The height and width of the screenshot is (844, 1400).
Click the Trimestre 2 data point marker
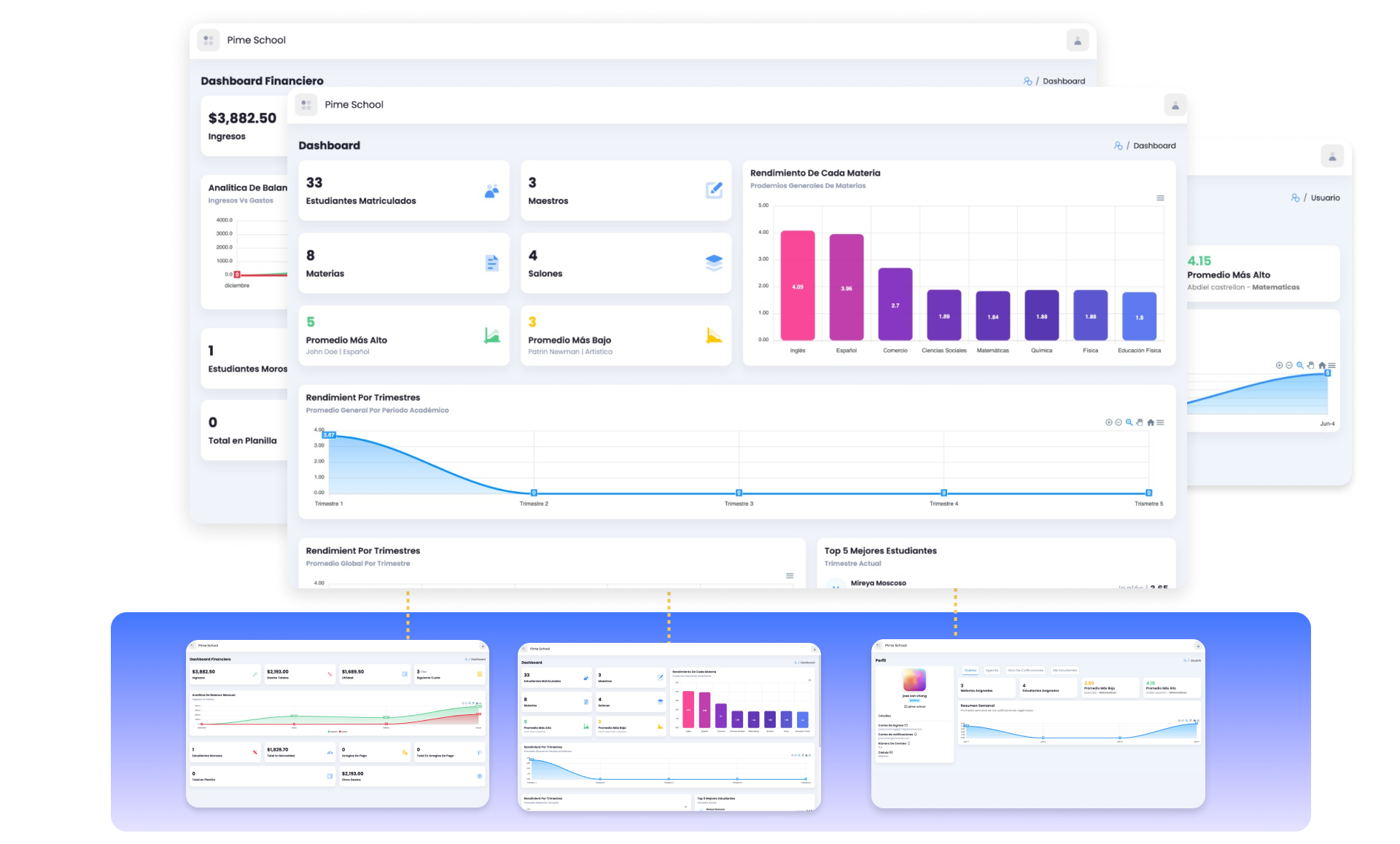pos(534,493)
